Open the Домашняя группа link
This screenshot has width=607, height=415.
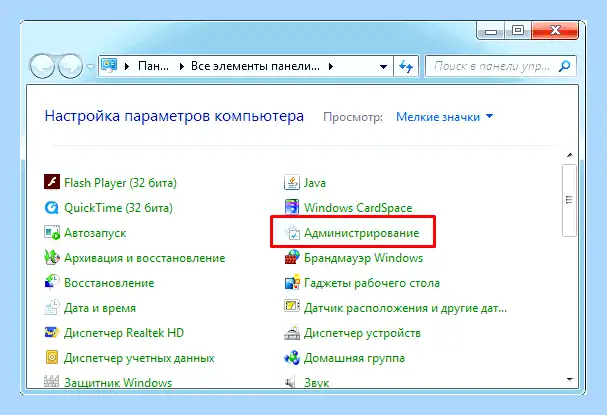[354, 358]
